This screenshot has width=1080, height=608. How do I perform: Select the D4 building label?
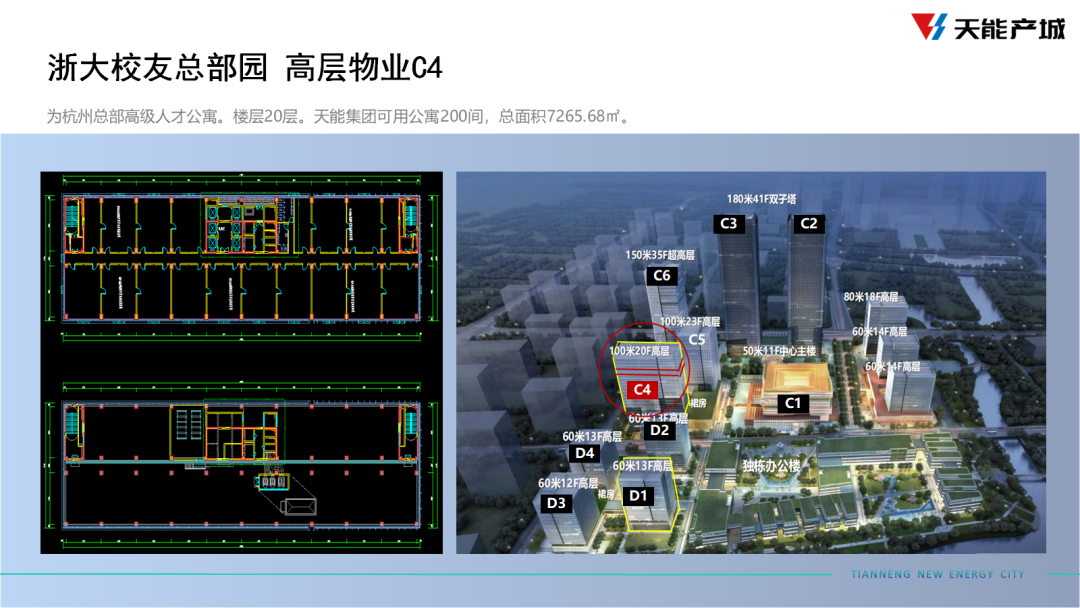(584, 453)
